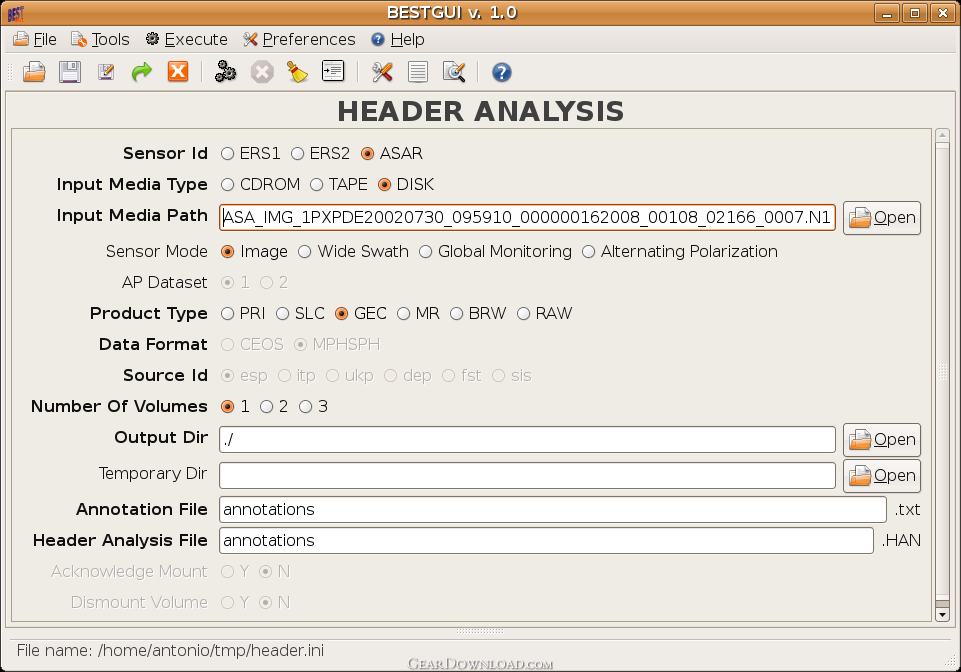
Task: Click the green arrow toolbar icon
Action: [142, 72]
